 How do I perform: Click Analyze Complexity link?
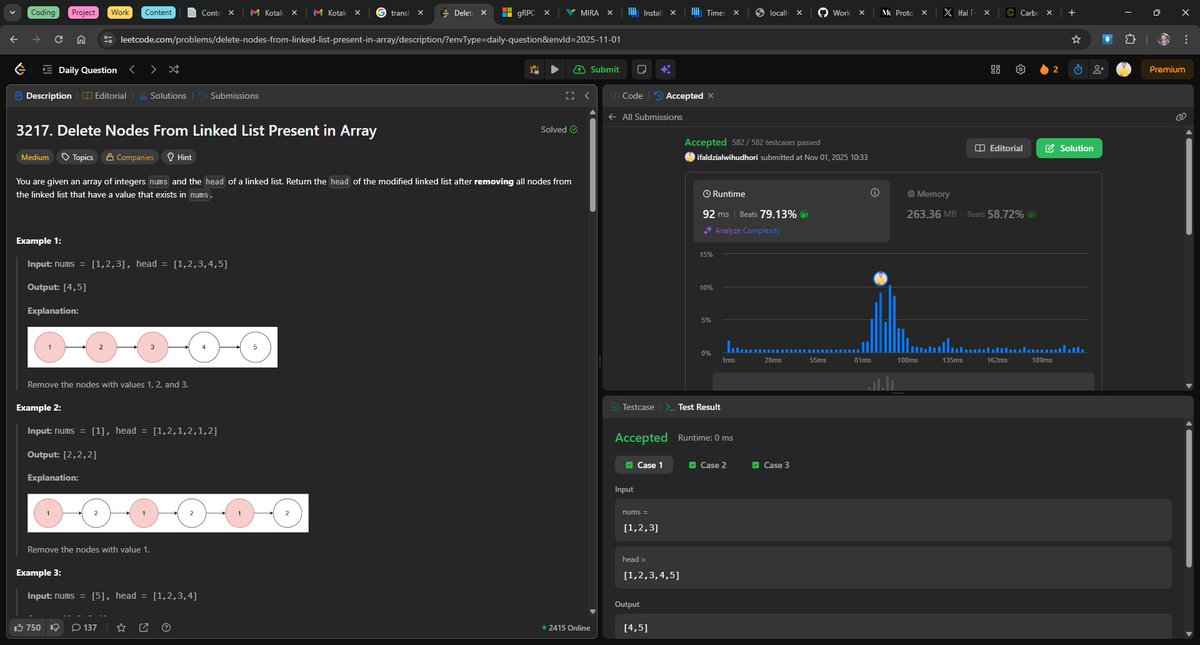click(742, 230)
